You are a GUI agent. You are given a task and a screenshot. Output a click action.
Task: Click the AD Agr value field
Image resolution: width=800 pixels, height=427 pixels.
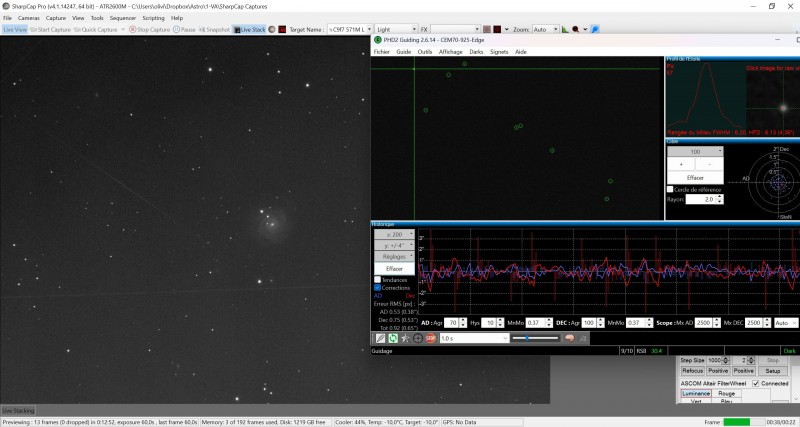coord(451,323)
